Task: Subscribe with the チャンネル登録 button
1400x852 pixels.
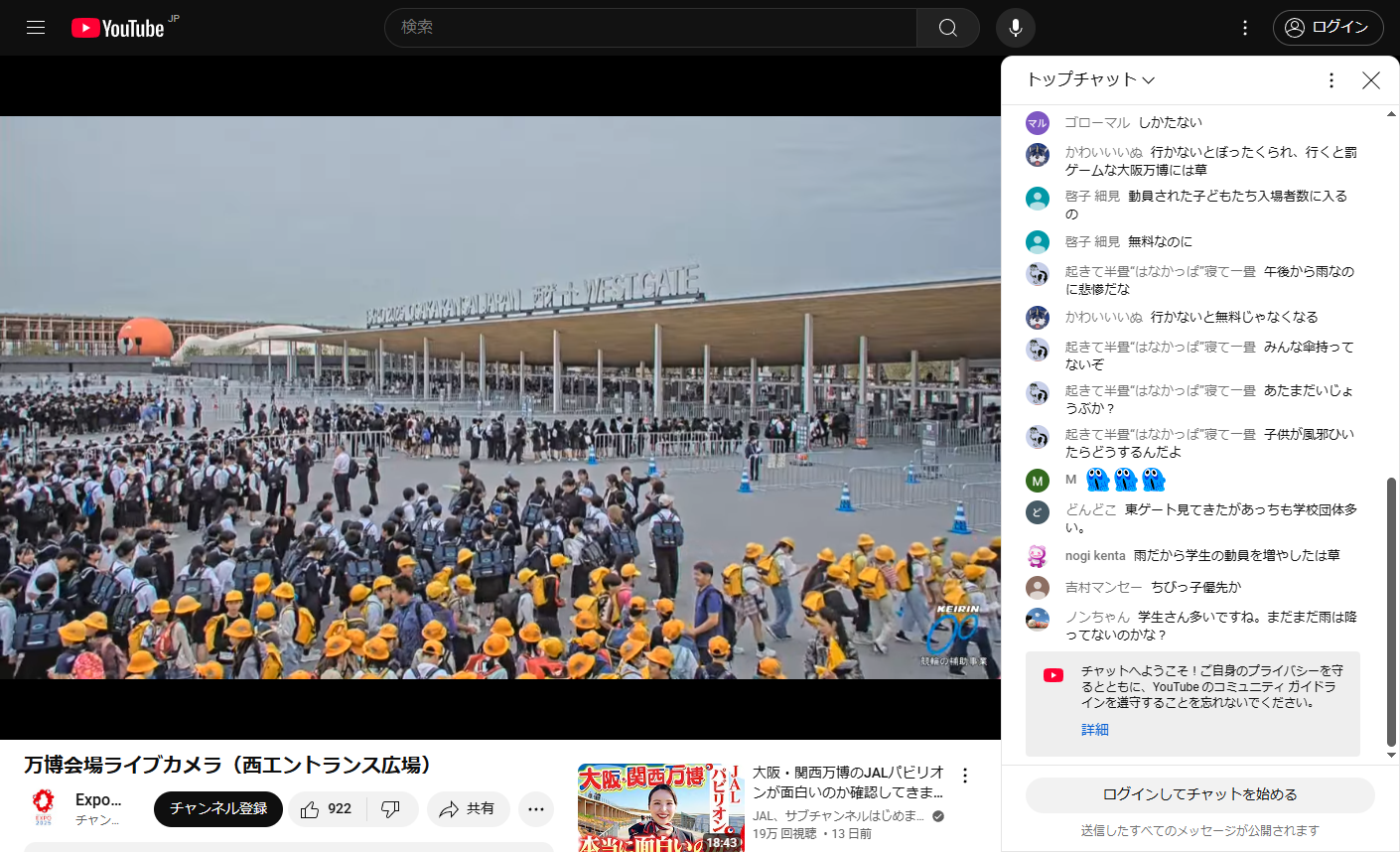Action: coord(218,809)
